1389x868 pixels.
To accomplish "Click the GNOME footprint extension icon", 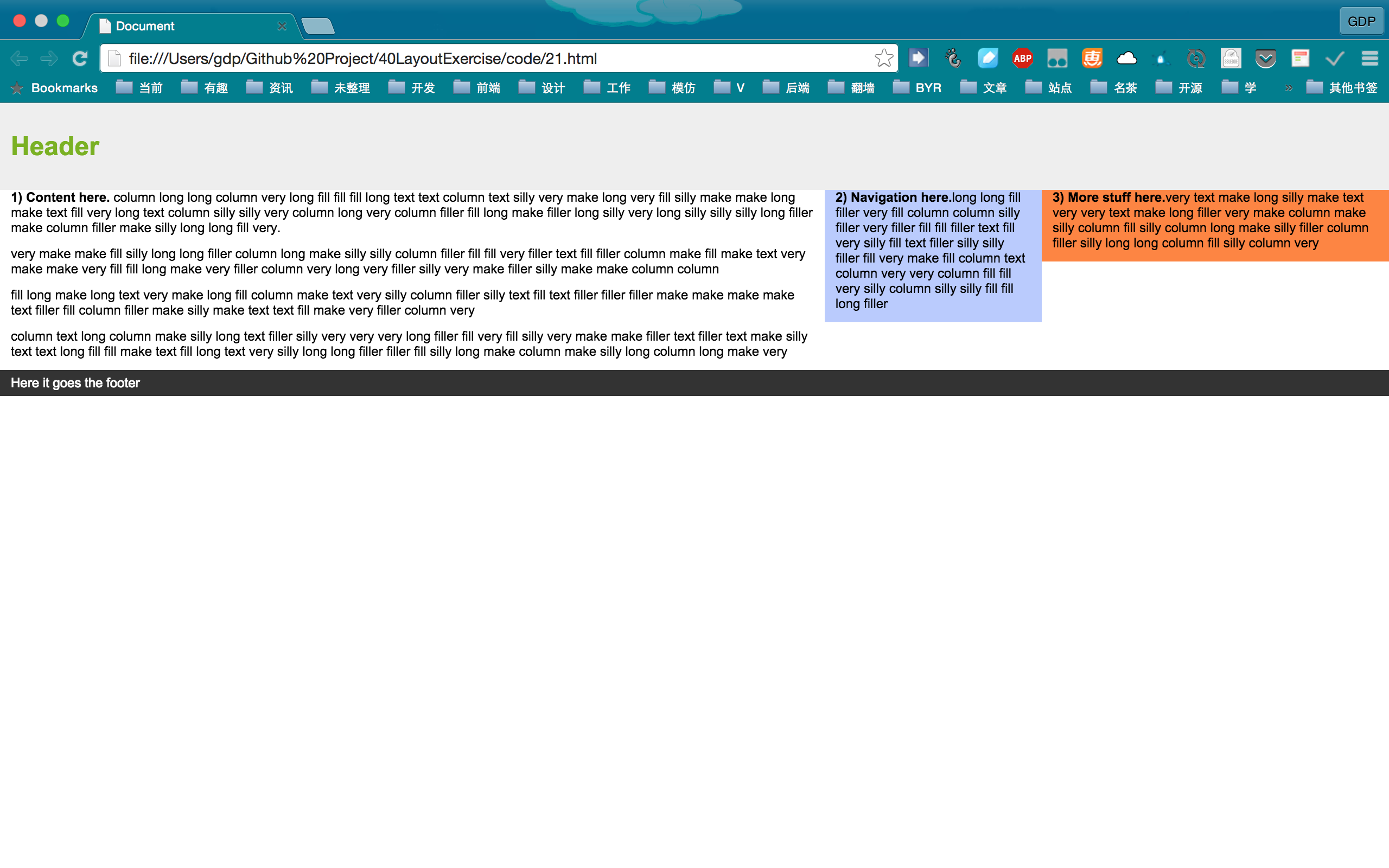I will point(953,58).
